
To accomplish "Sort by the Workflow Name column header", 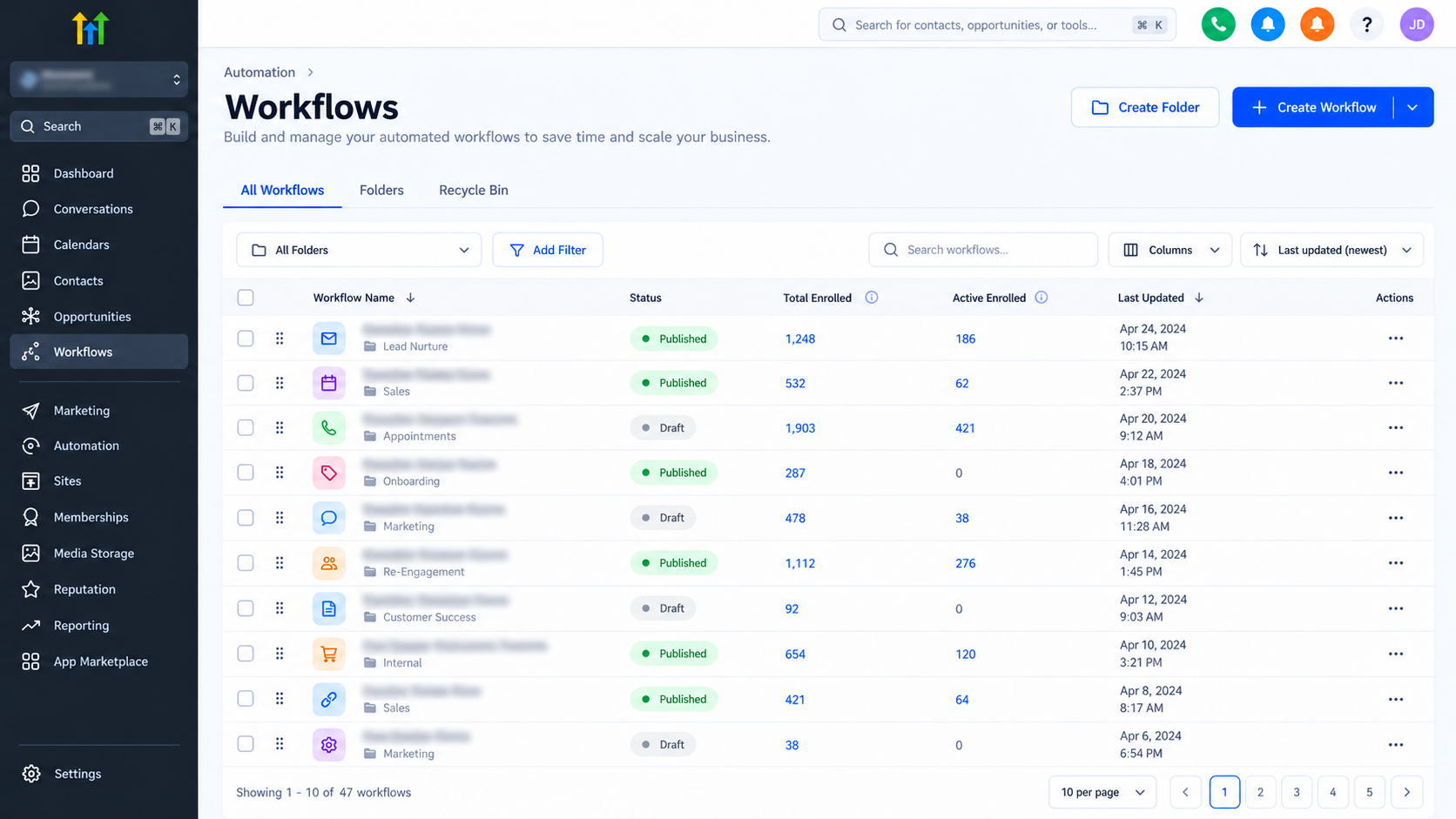I will [363, 298].
